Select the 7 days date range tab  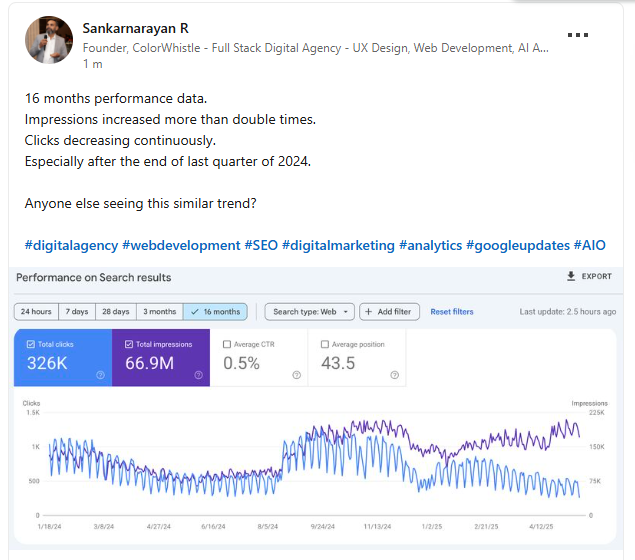77,312
